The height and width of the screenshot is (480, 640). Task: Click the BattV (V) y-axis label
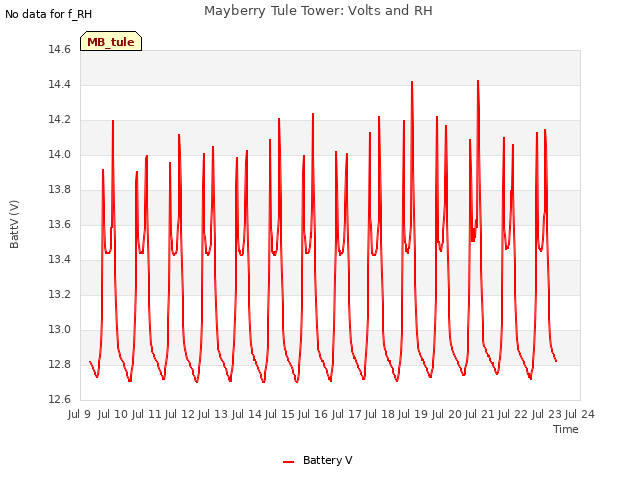(x=14, y=224)
